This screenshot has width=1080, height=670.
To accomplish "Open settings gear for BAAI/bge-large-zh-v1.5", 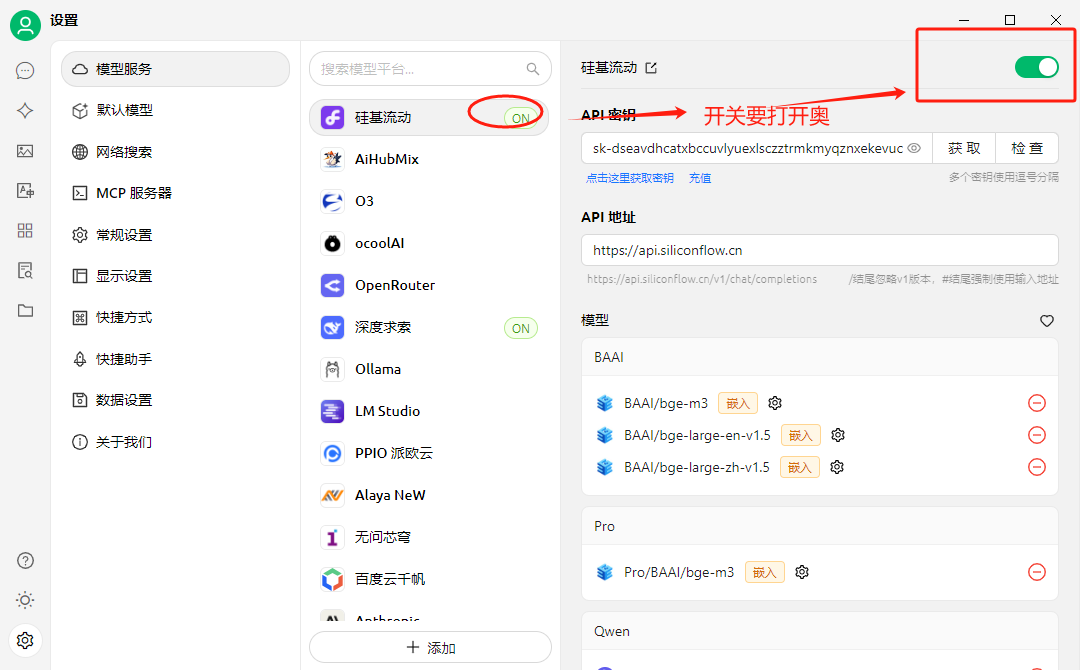I will (x=837, y=467).
